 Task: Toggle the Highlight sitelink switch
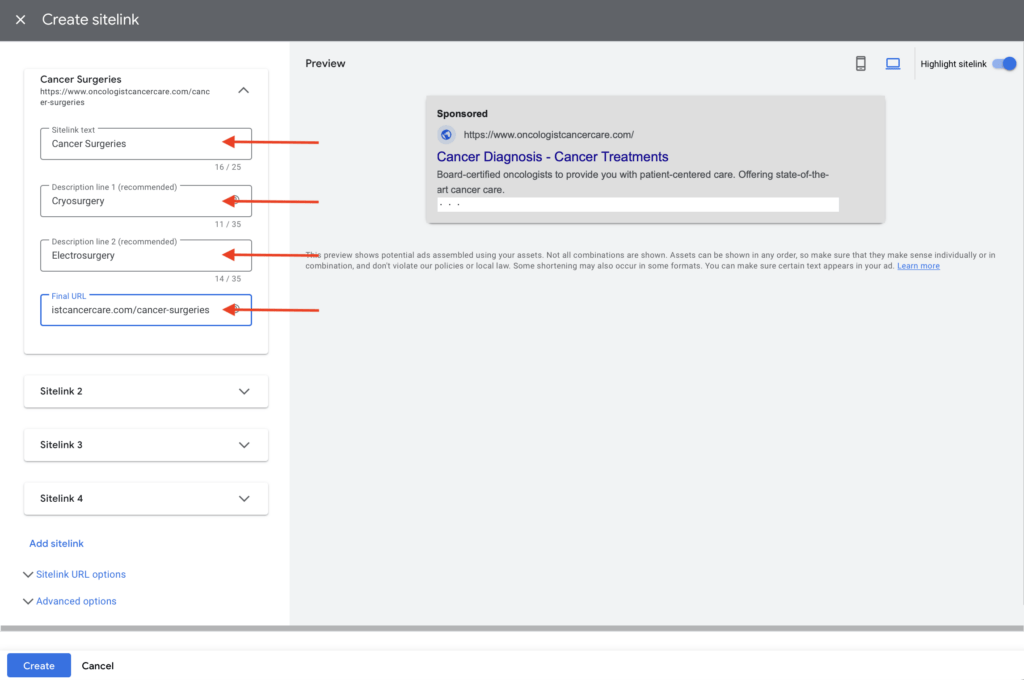(x=1003, y=64)
